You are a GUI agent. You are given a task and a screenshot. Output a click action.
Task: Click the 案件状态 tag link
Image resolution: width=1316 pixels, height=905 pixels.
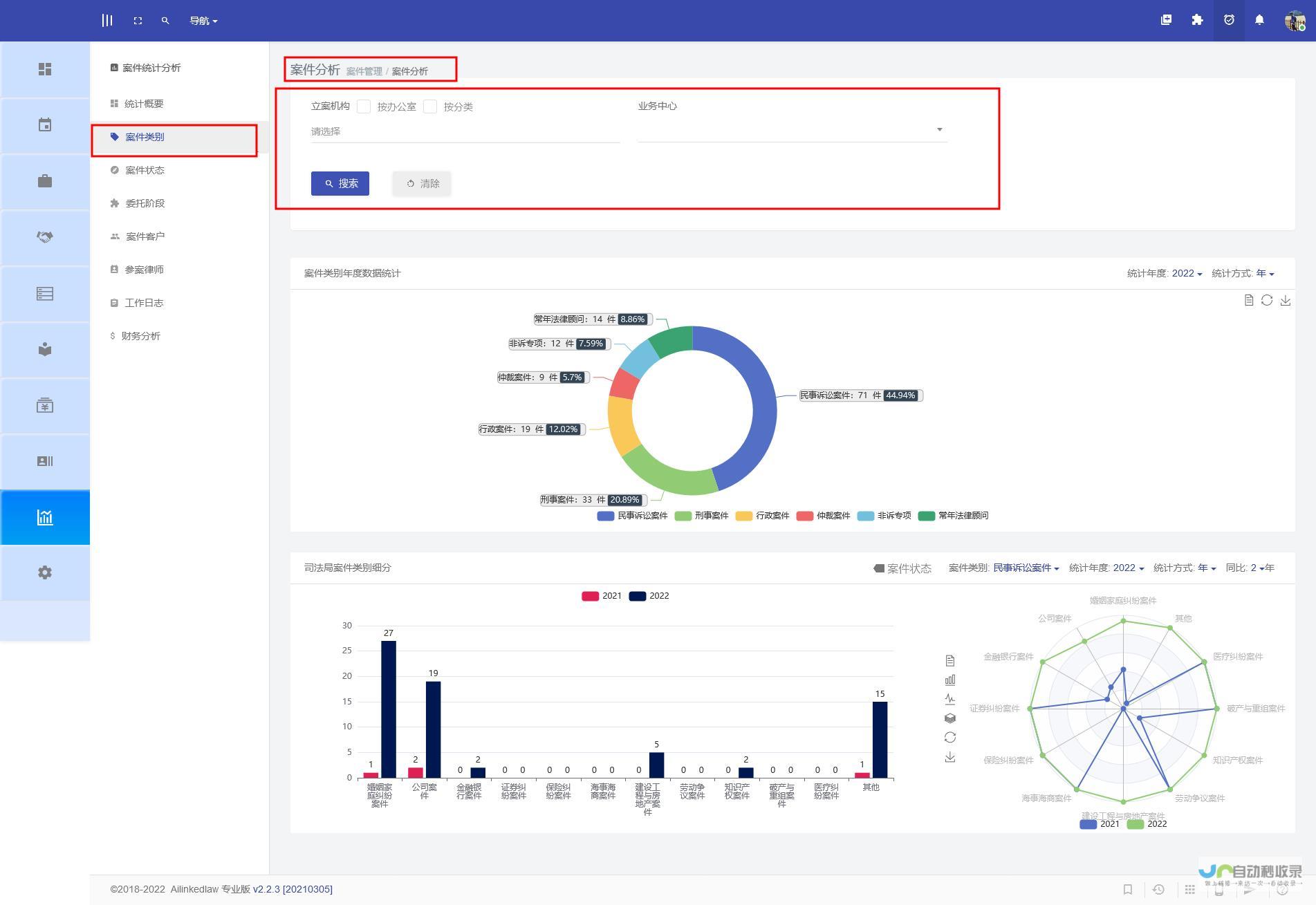(x=902, y=568)
